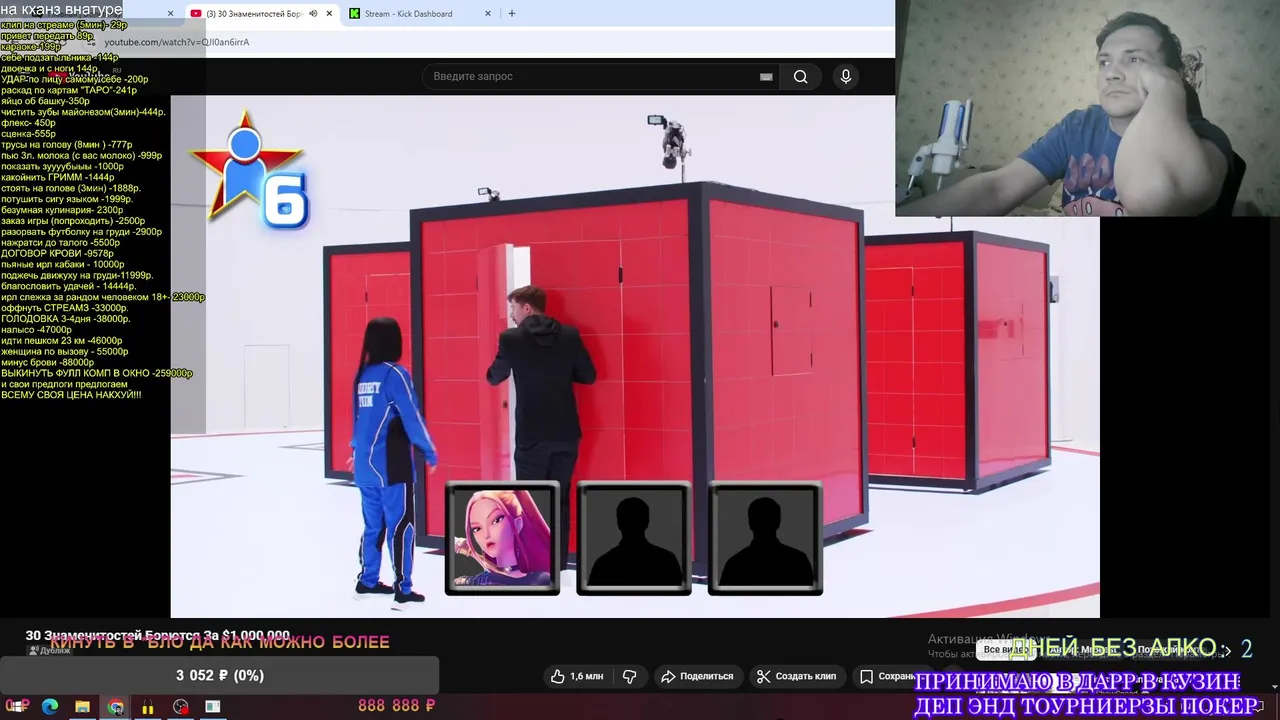Open File Explorer from taskbar

click(x=82, y=706)
